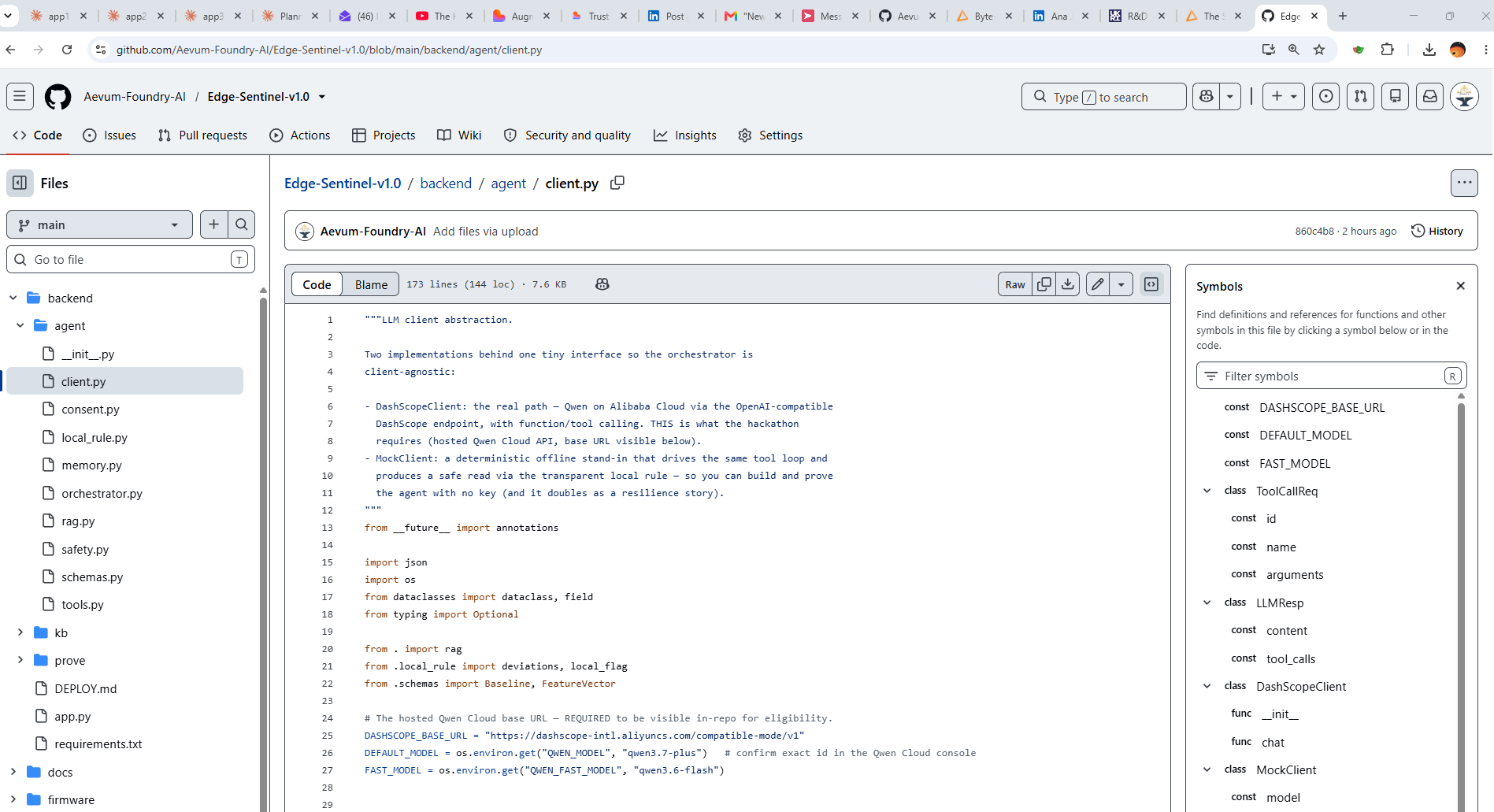Expand the prove folder
Image resolution: width=1494 pixels, height=812 pixels.
click(x=20, y=660)
